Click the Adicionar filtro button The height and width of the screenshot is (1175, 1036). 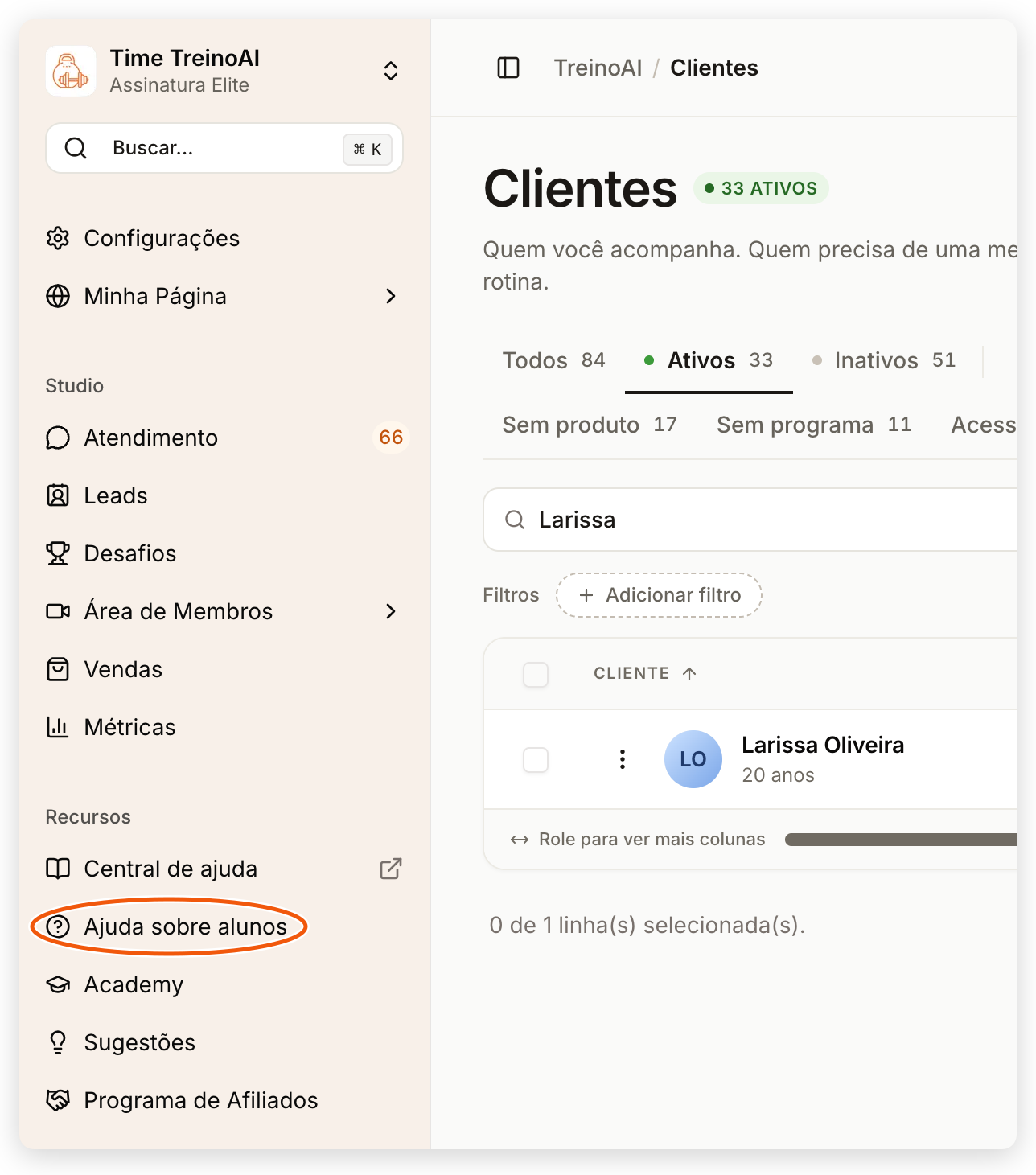pos(659,595)
